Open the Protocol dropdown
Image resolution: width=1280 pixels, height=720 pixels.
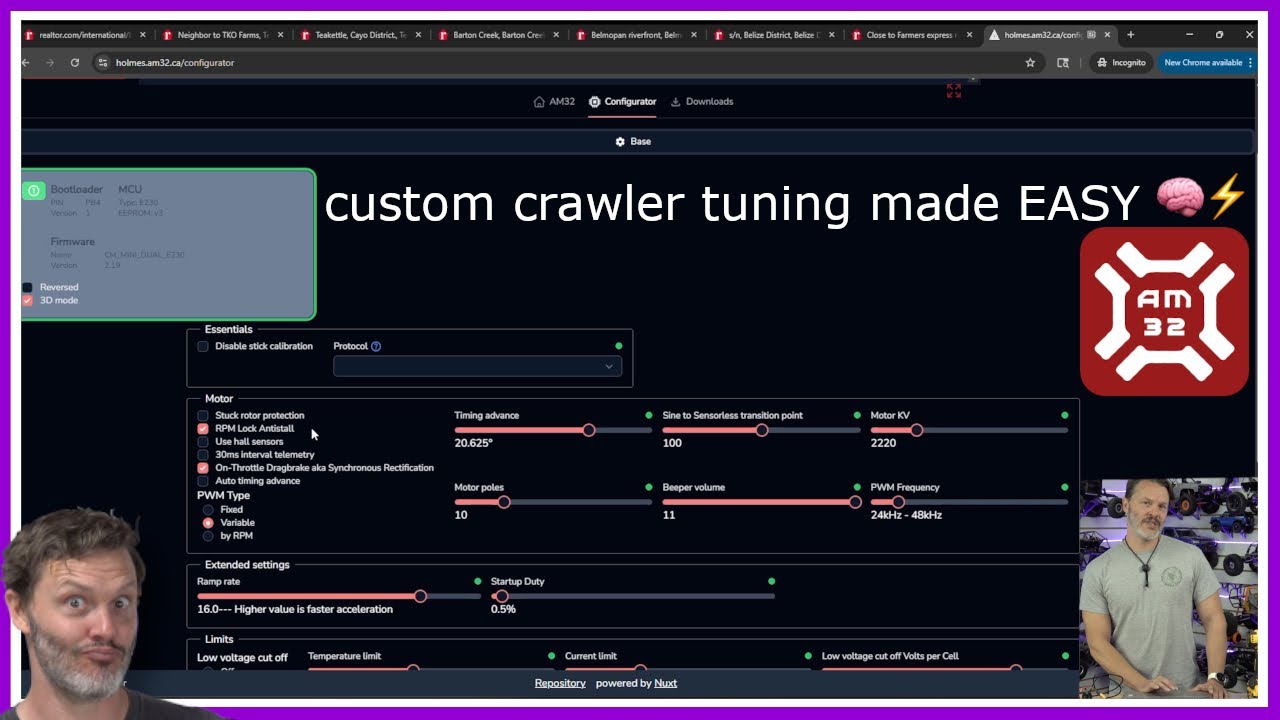point(477,366)
